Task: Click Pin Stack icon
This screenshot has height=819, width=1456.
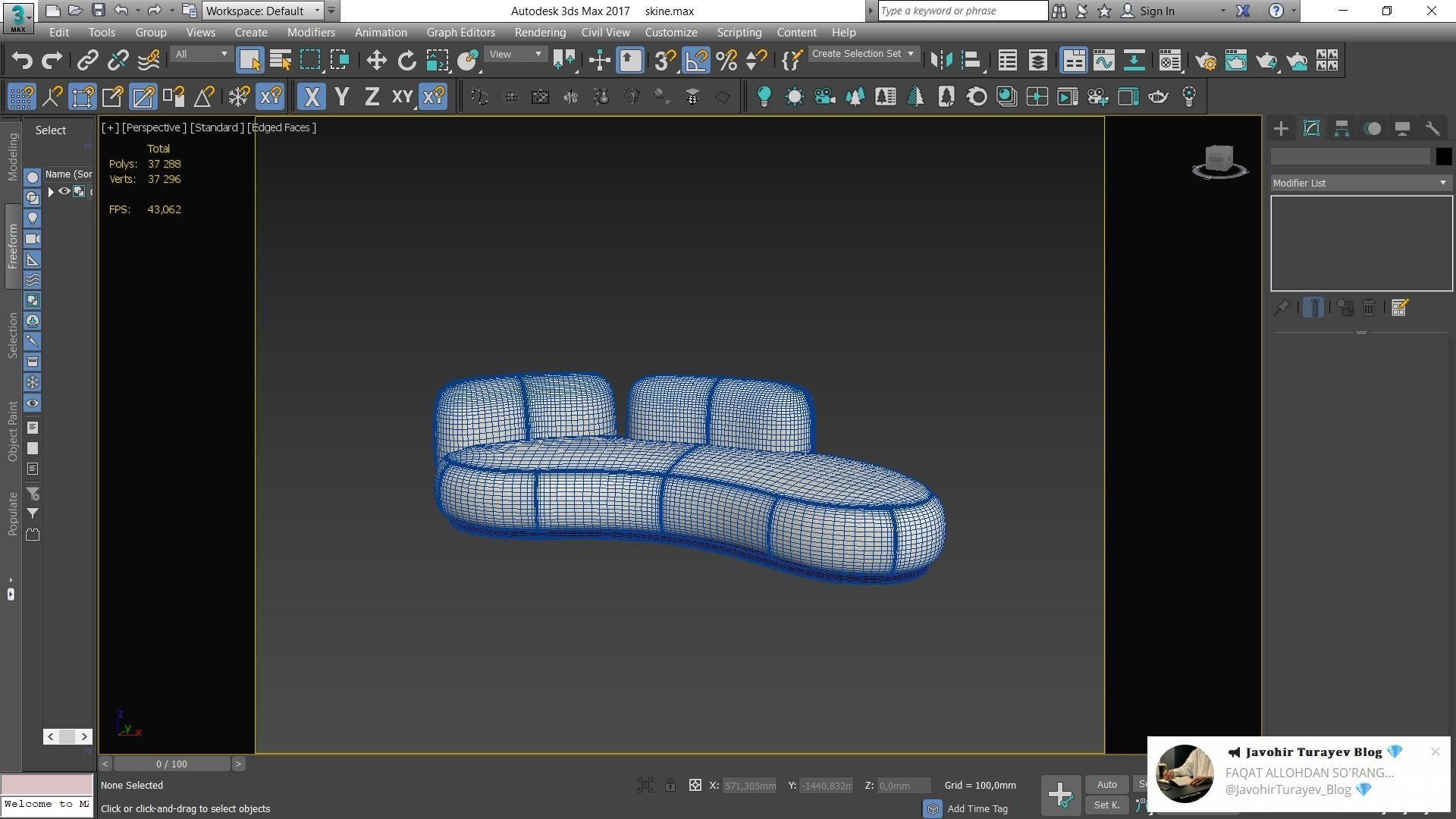Action: click(1282, 308)
